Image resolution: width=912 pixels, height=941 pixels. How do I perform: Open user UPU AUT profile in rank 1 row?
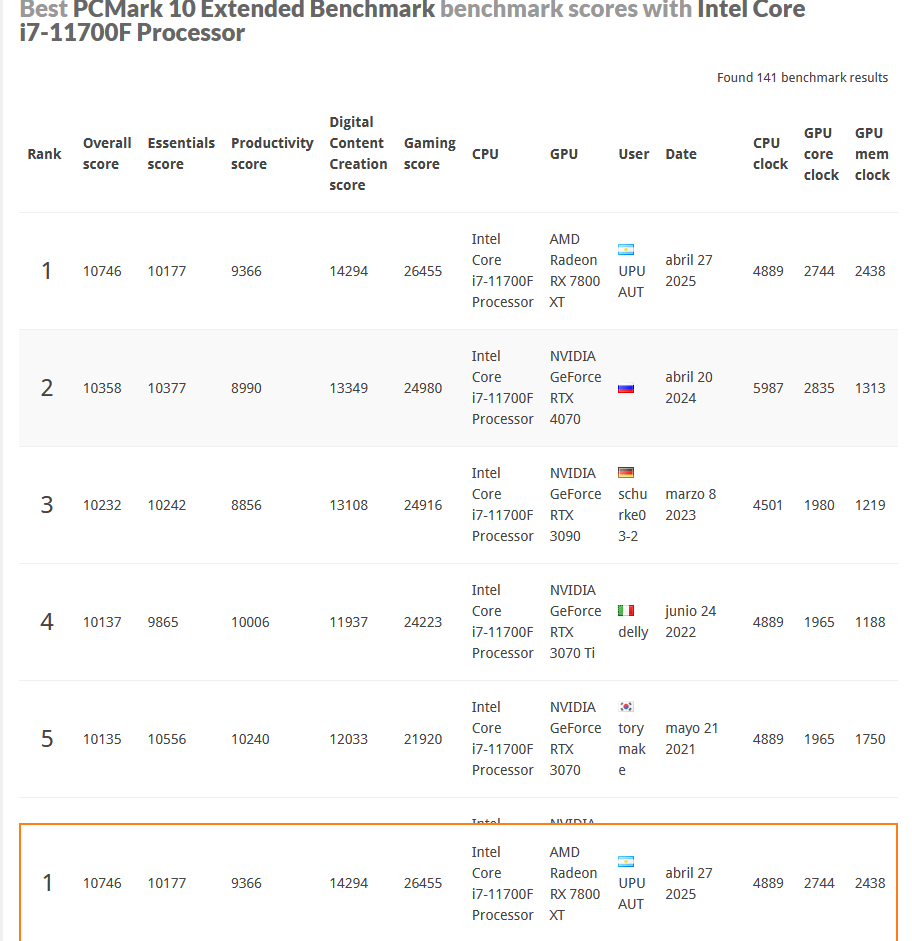631,281
